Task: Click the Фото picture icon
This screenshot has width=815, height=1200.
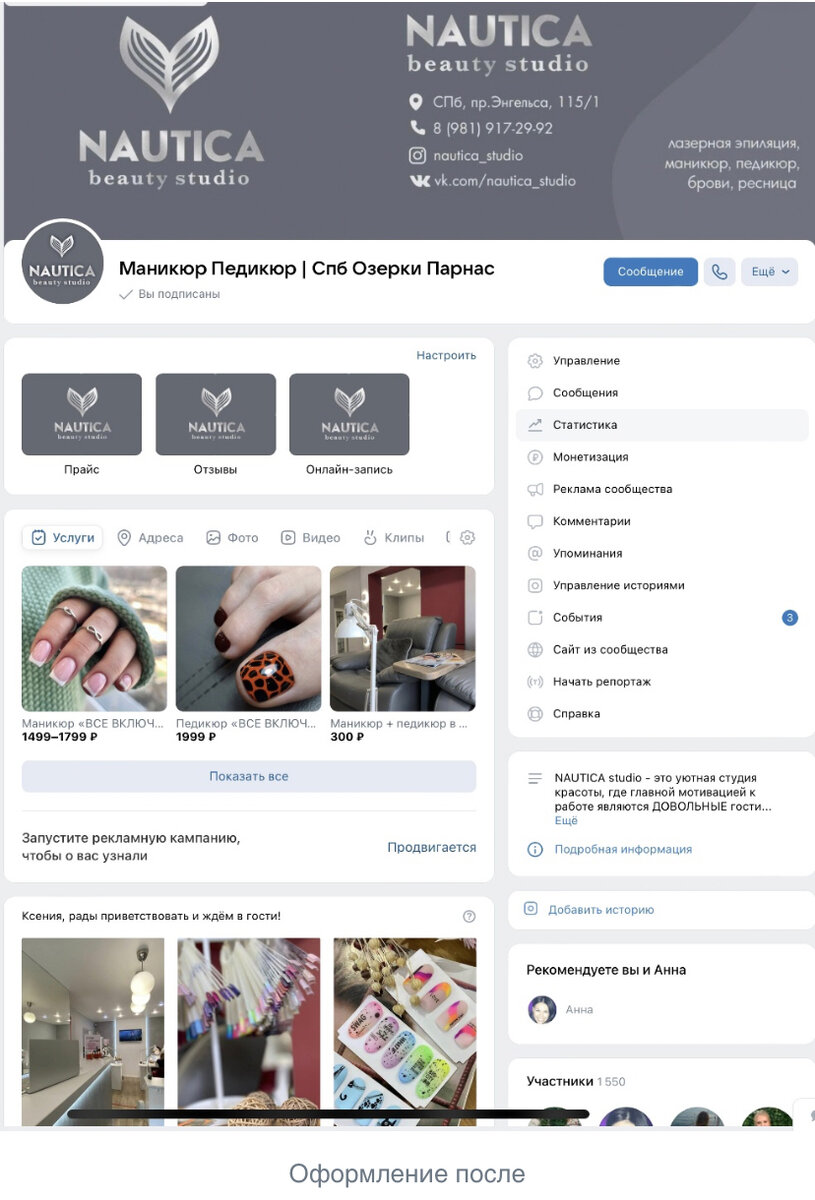Action: tap(213, 537)
